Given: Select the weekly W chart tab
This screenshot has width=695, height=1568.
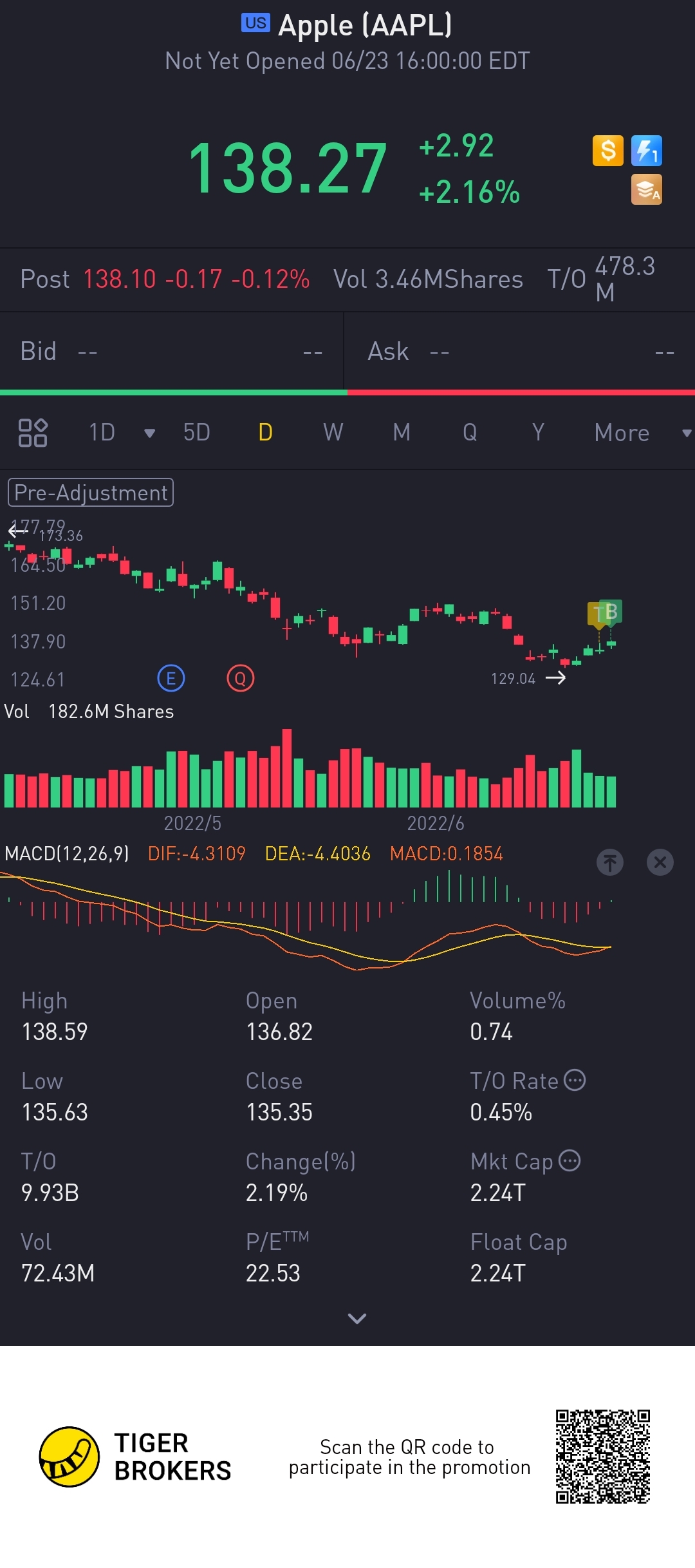Looking at the screenshot, I should click(333, 433).
